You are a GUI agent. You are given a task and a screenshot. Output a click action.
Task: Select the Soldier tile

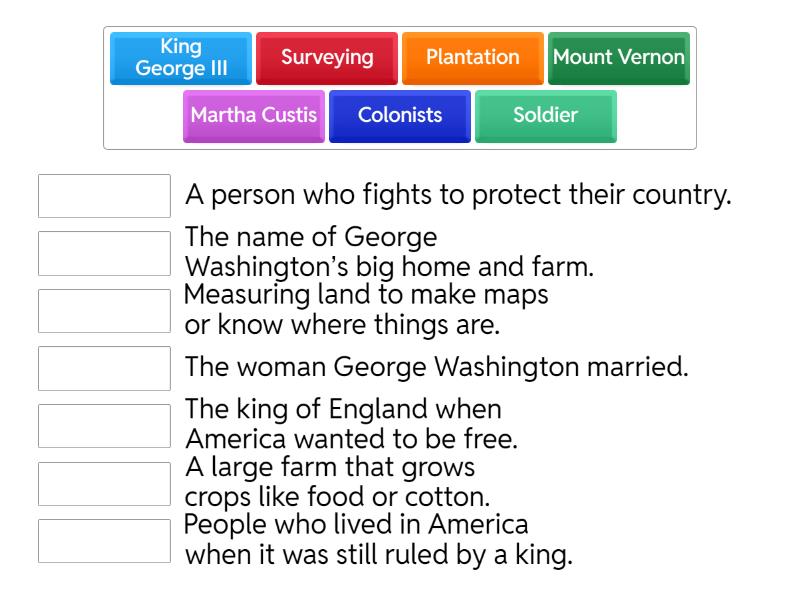coord(545,116)
